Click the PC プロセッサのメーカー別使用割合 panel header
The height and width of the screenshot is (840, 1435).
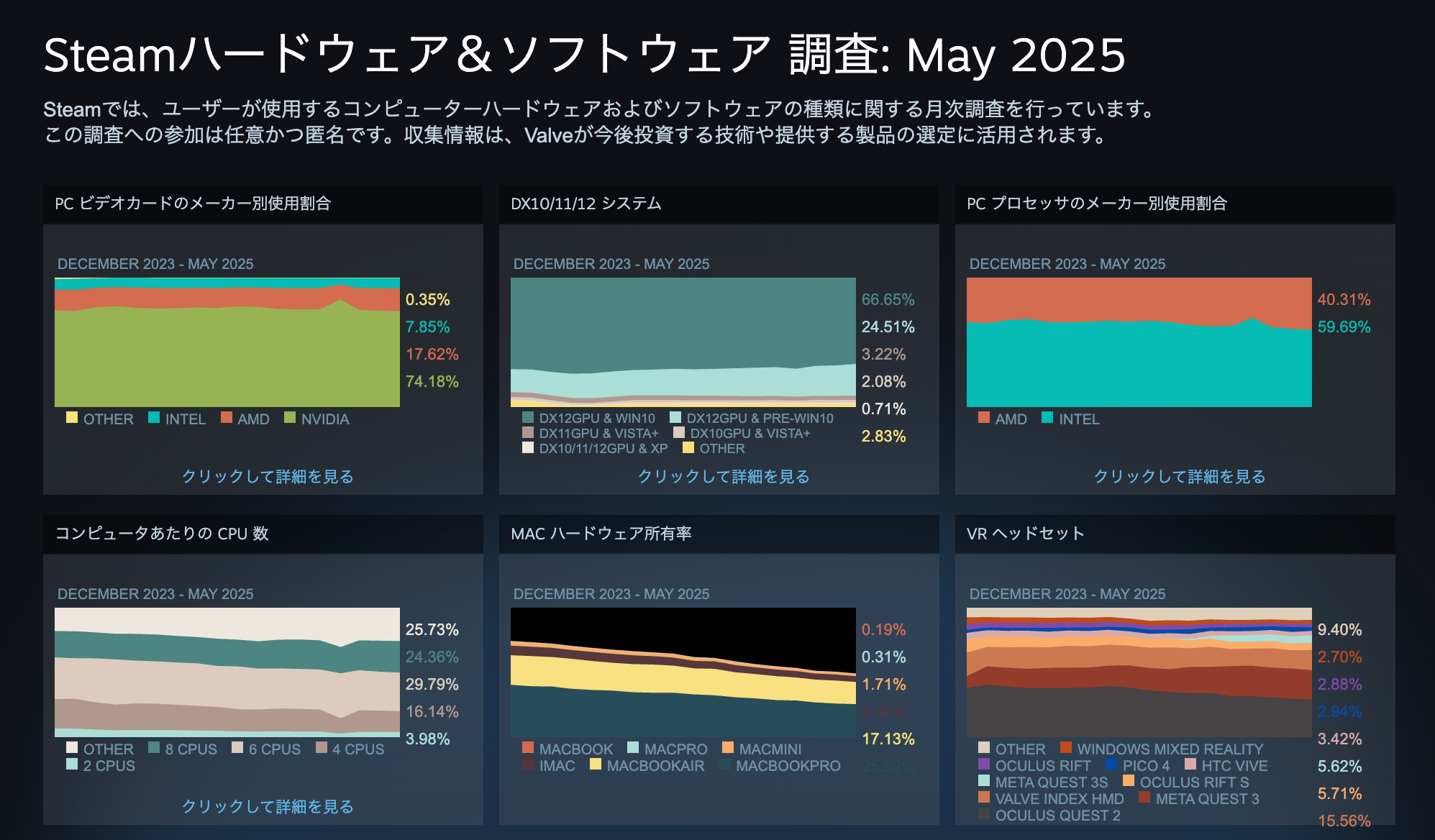(1175, 204)
